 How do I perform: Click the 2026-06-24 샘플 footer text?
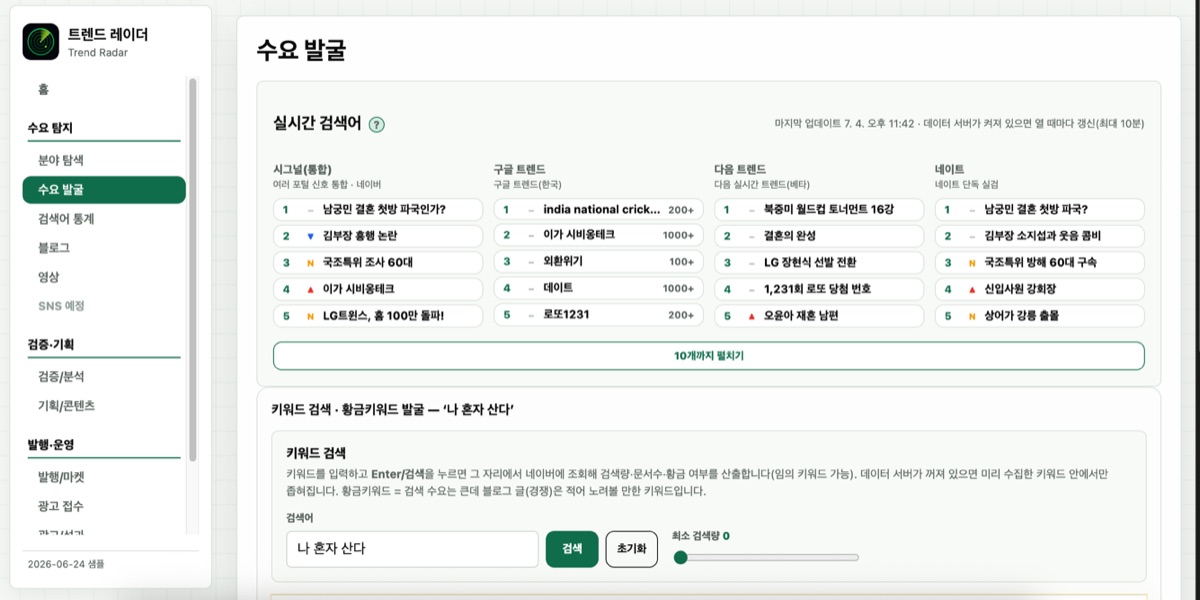pos(65,565)
